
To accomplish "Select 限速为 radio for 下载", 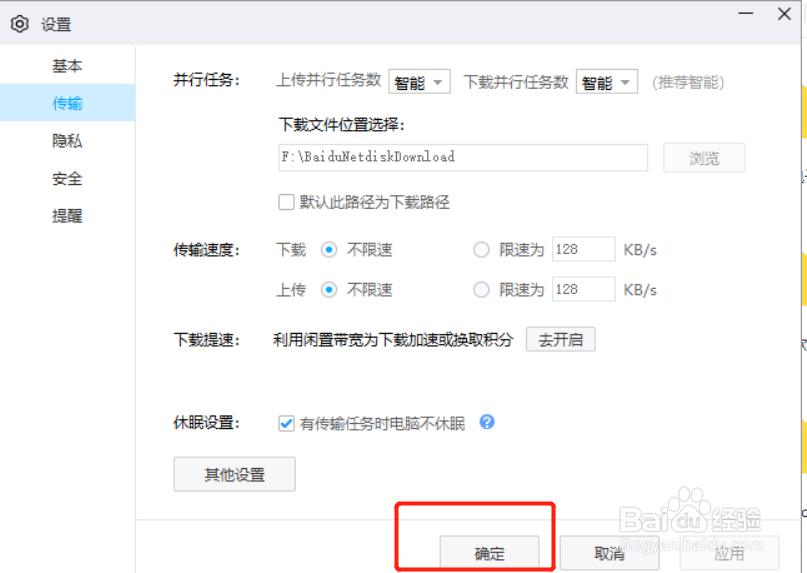I will point(481,250).
